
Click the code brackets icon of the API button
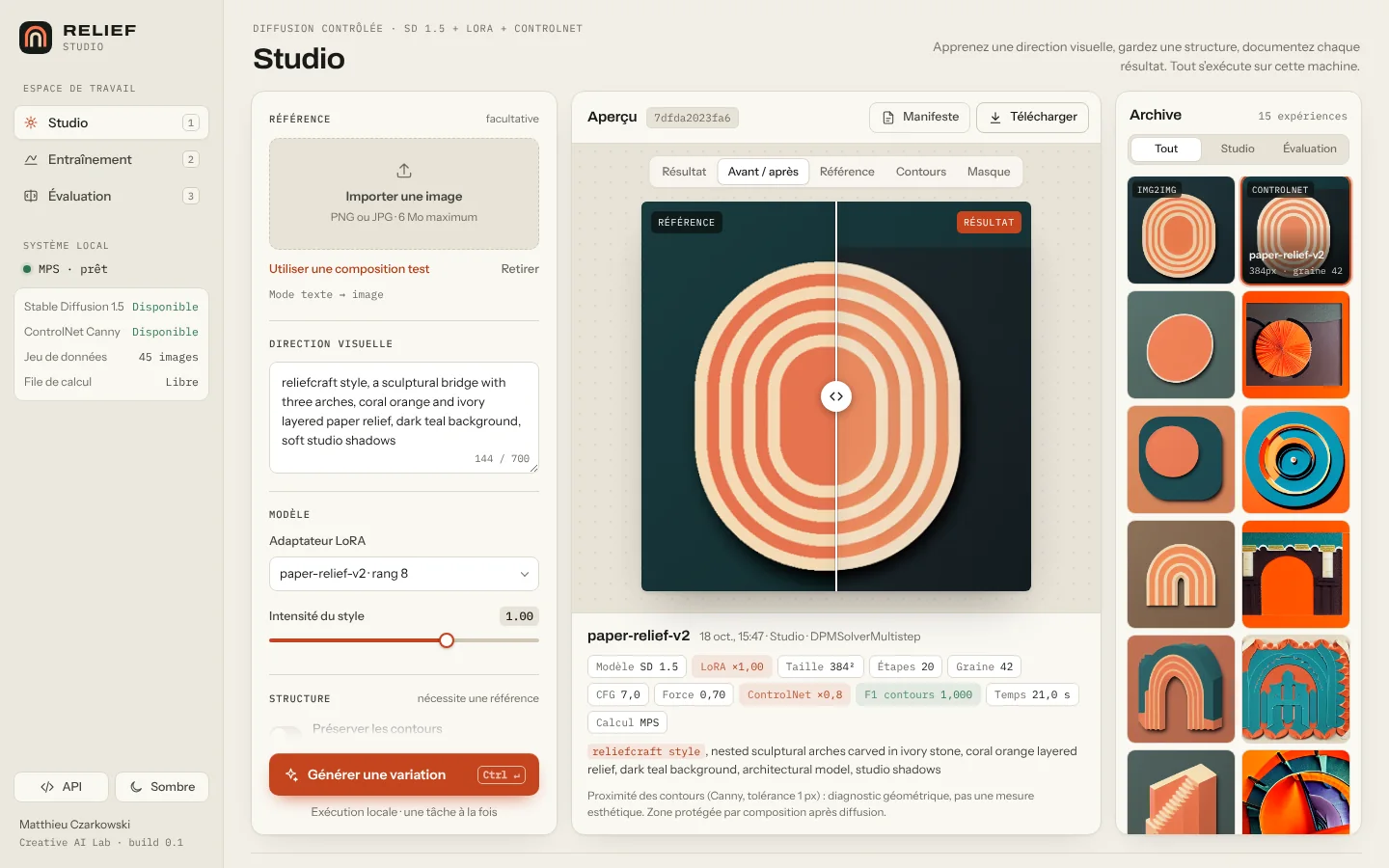click(47, 787)
